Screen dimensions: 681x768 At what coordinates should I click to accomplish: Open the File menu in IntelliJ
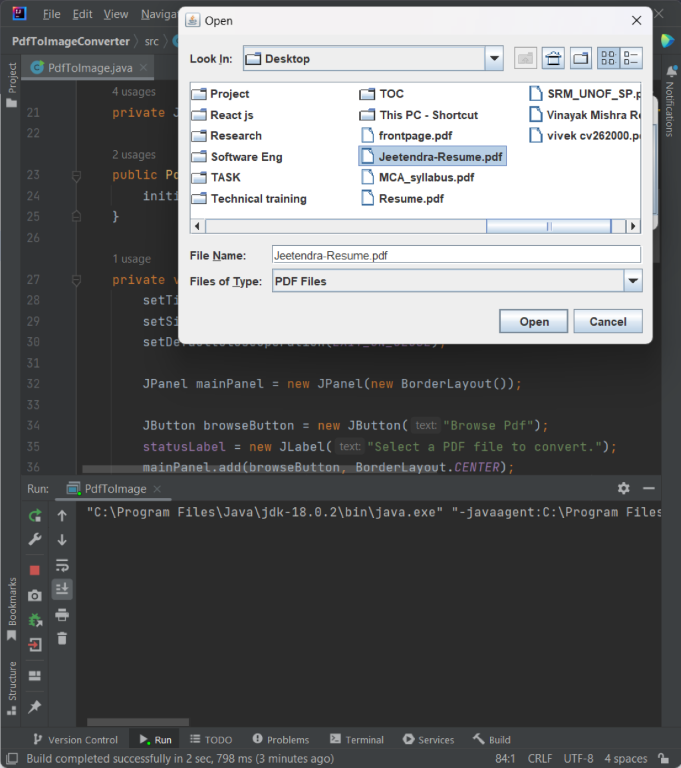pyautogui.click(x=51, y=14)
